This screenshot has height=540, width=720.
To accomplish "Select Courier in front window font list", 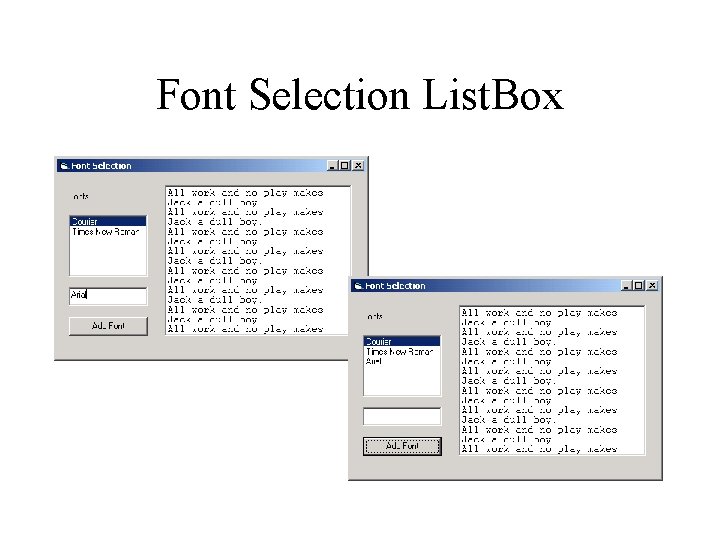I will tap(402, 341).
